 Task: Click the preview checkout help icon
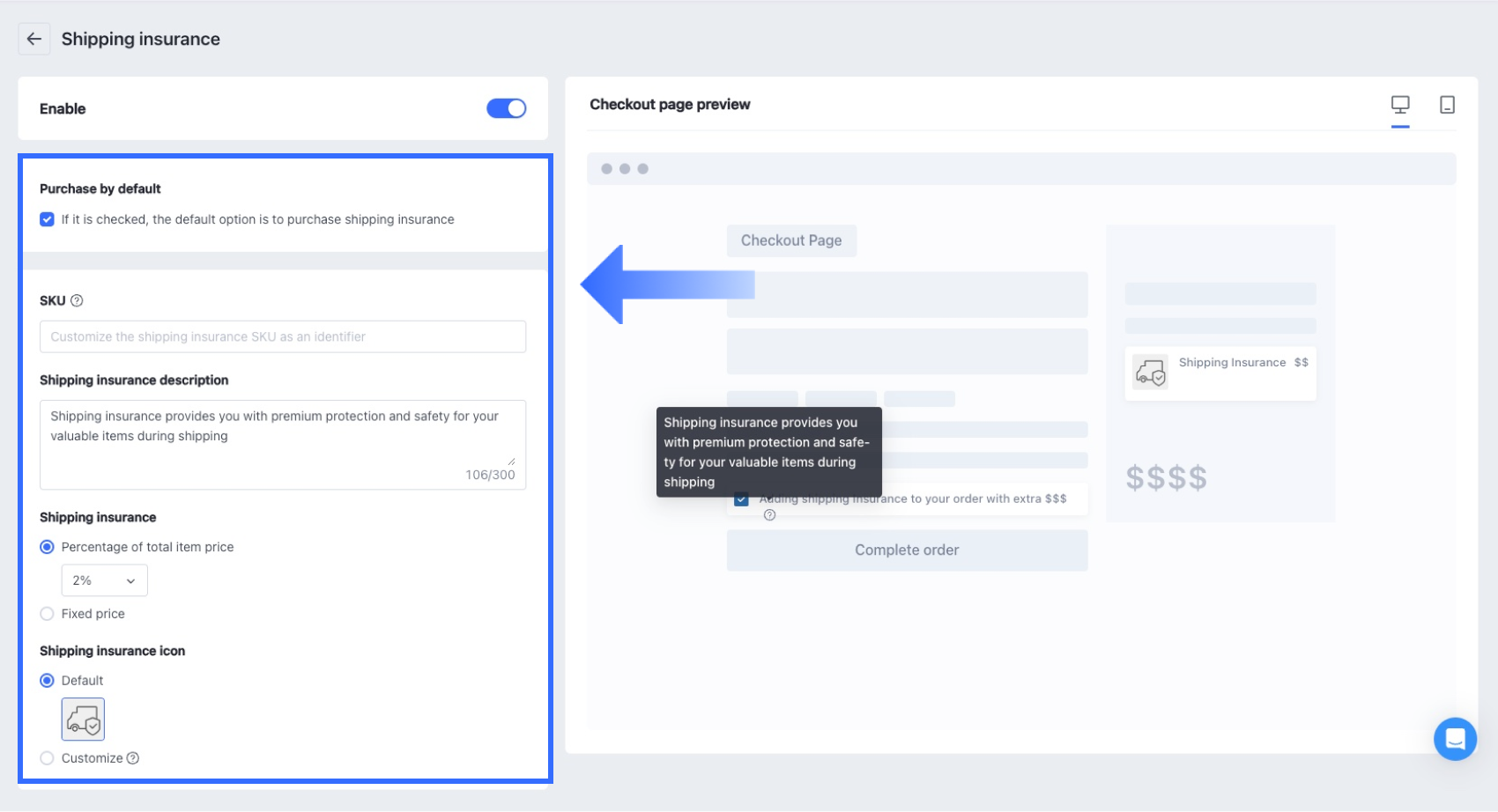770,515
